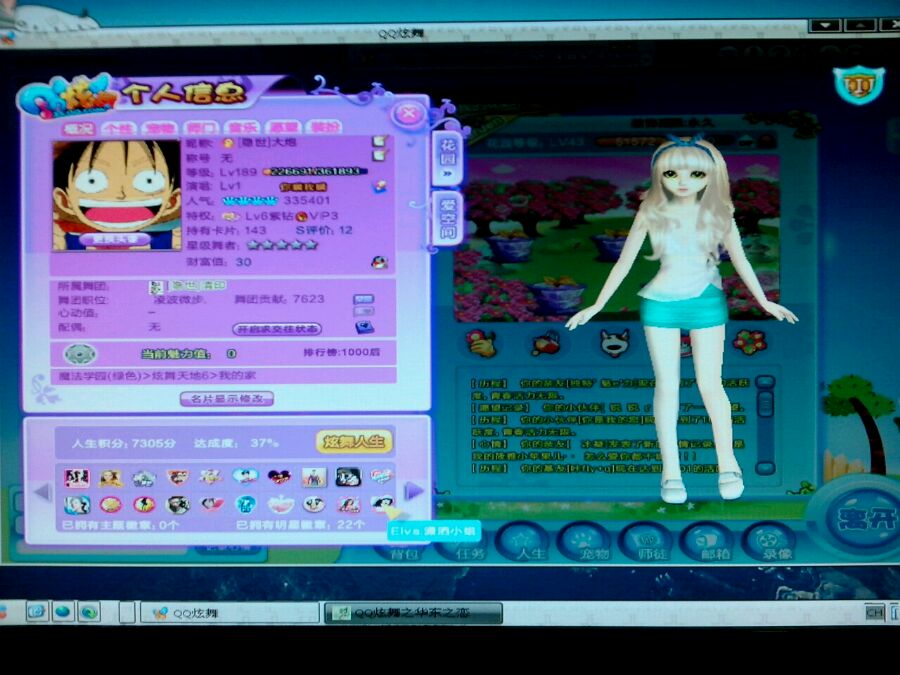The width and height of the screenshot is (900, 675).
Task: Open the 装扮 tab
Action: pos(324,127)
